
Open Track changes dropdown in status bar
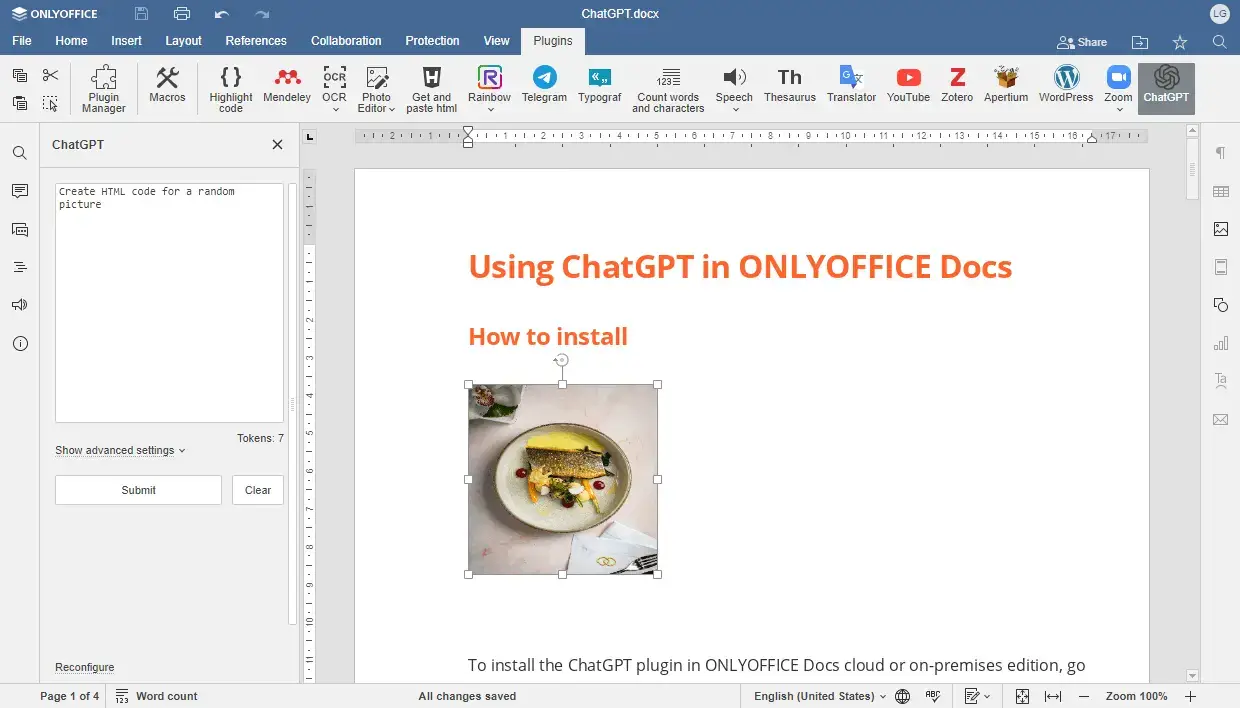[x=977, y=696]
